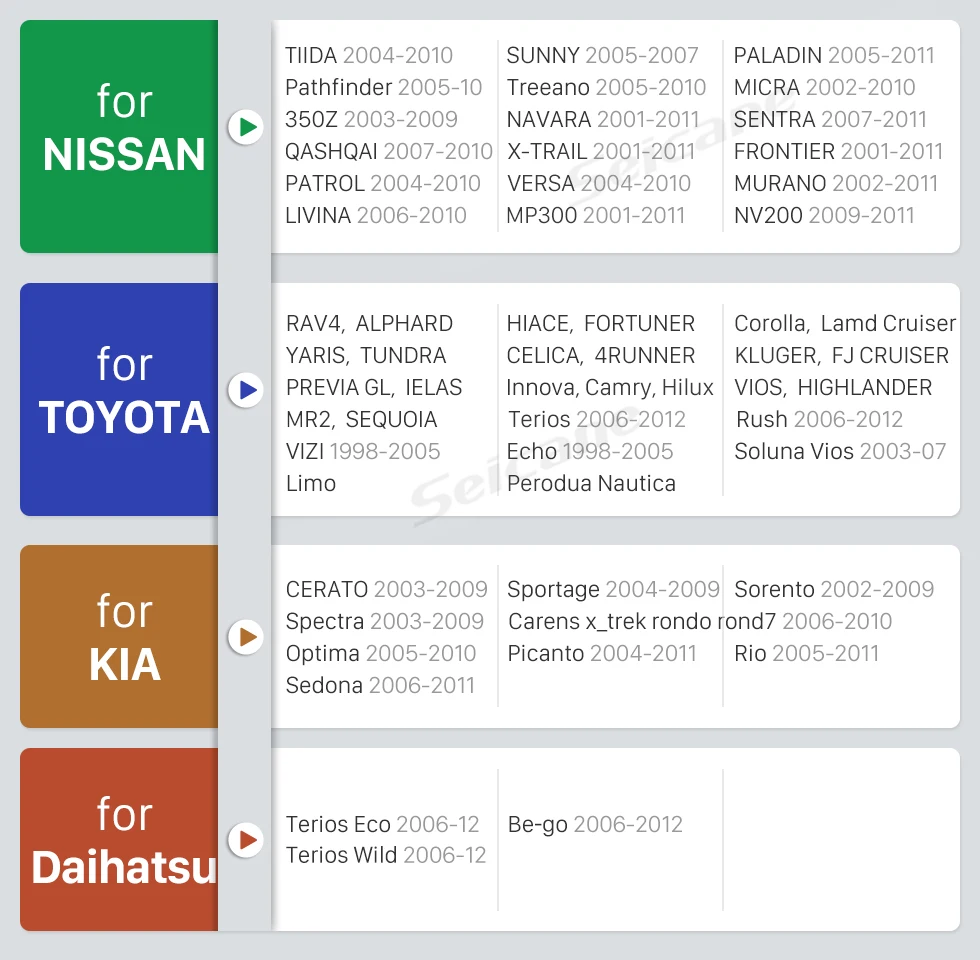The width and height of the screenshot is (980, 960).
Task: Click 'Picanto 2004-2011' entry
Action: (x=602, y=653)
